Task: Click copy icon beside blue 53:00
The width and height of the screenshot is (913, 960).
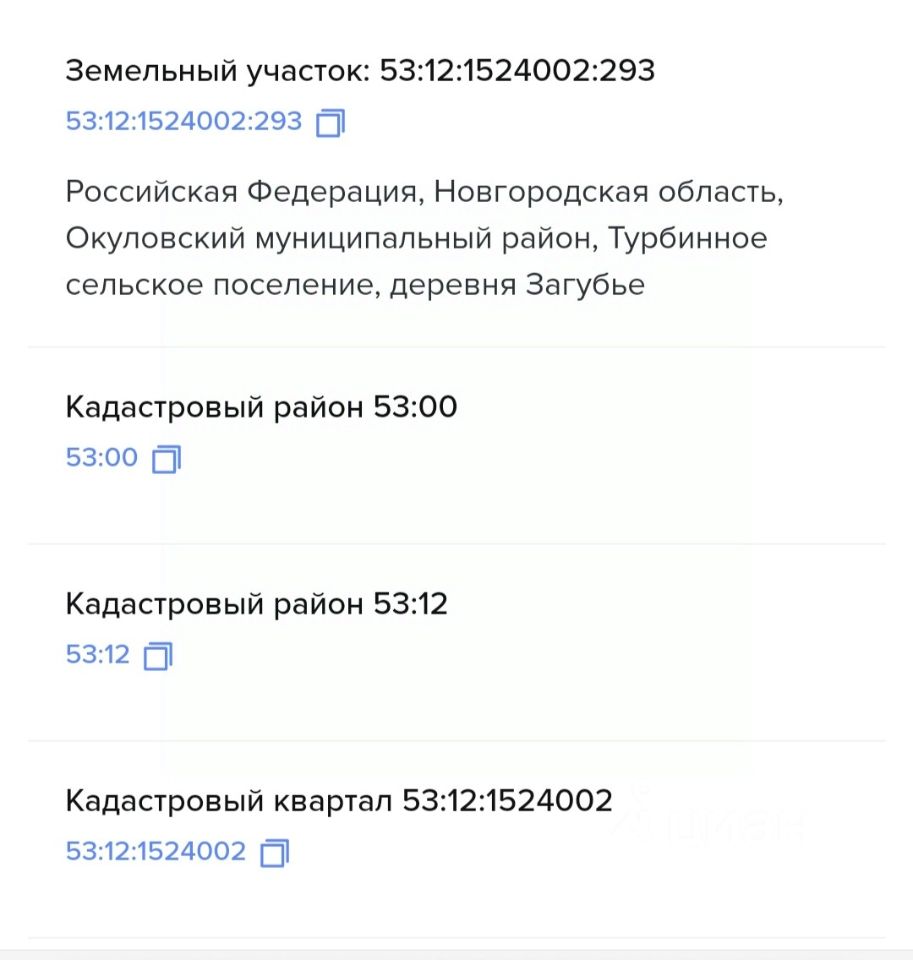Action: (x=166, y=460)
